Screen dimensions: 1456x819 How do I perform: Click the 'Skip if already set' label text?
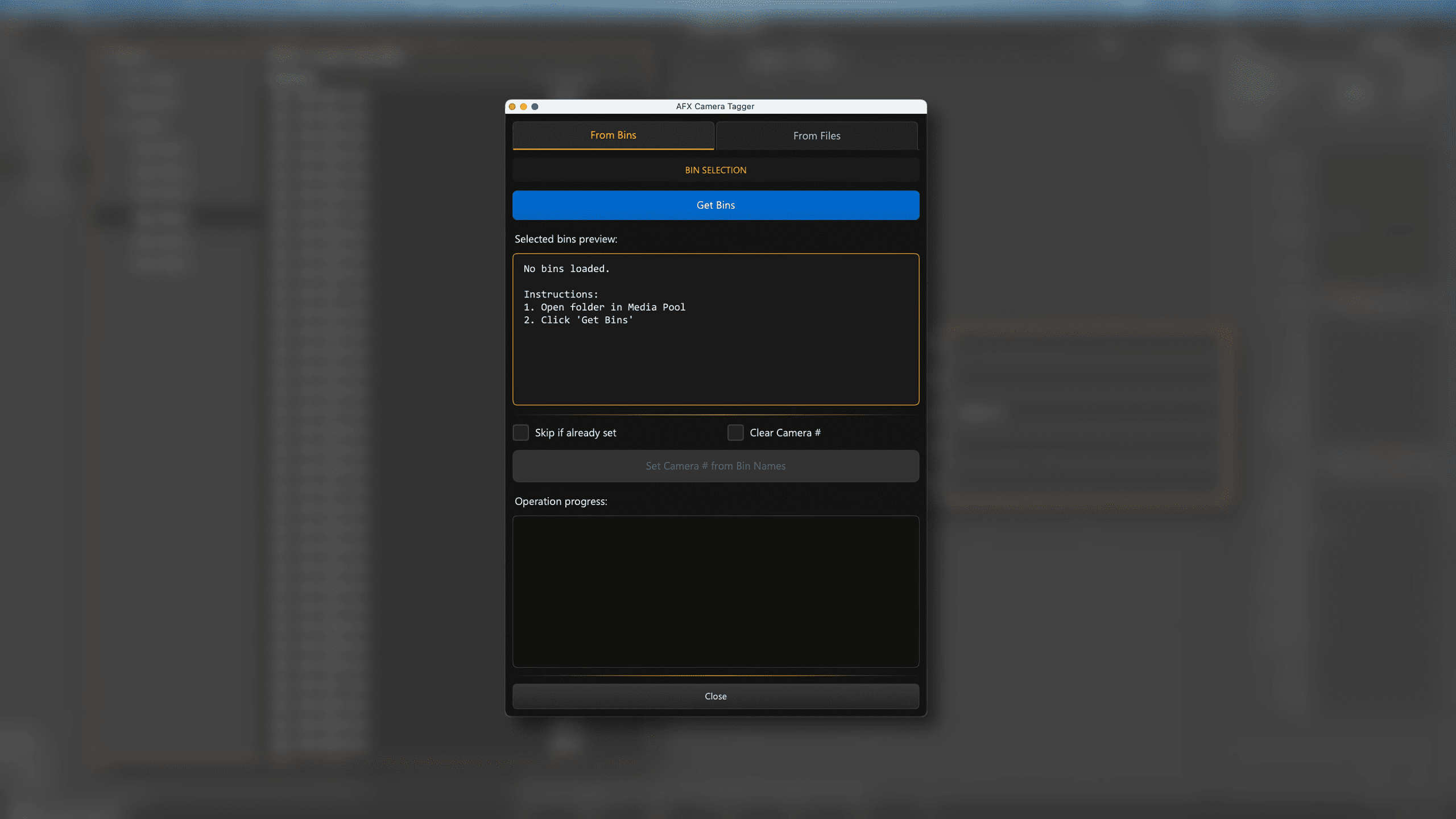(575, 433)
